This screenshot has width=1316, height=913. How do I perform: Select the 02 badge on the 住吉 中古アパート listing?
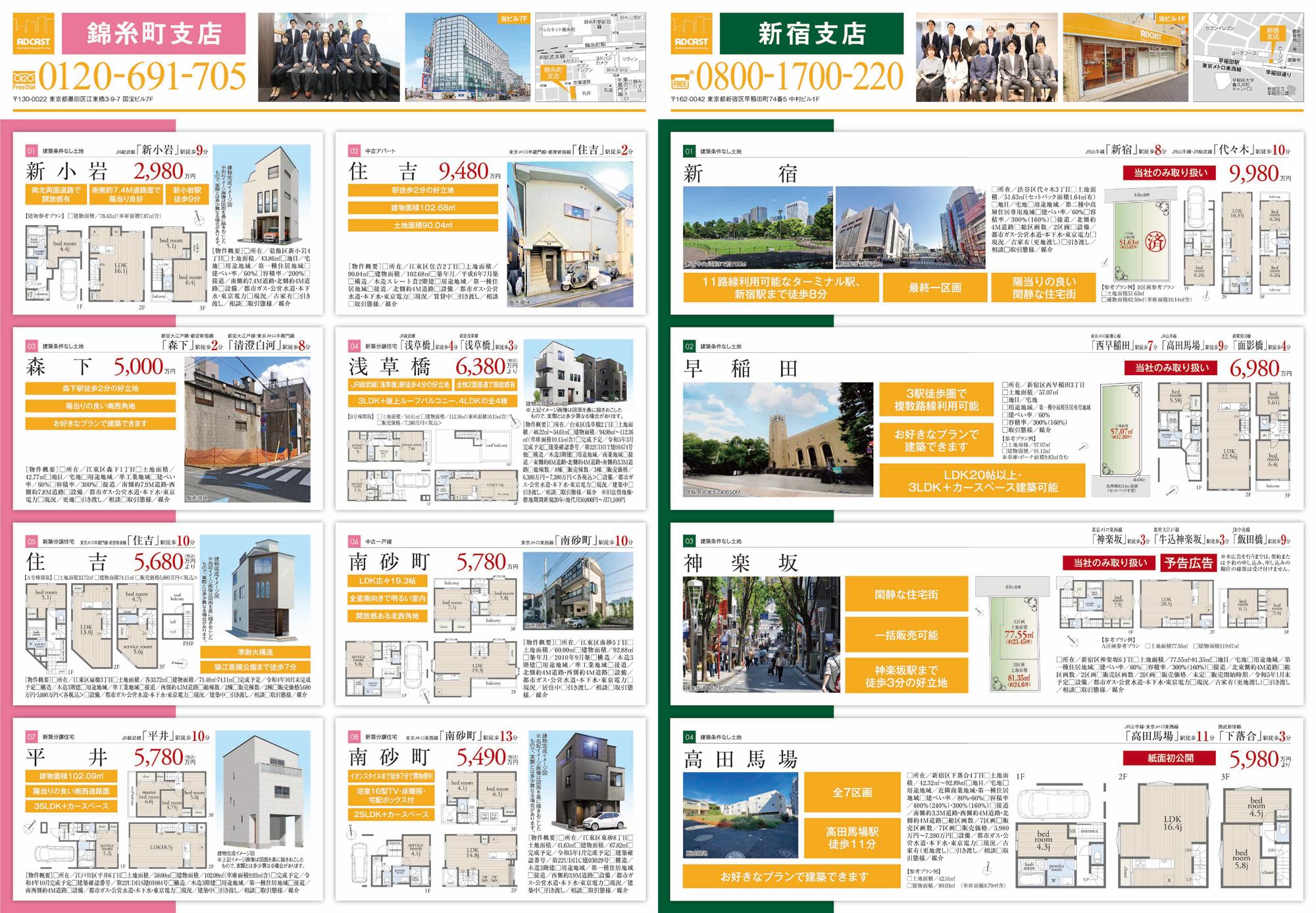(354, 151)
